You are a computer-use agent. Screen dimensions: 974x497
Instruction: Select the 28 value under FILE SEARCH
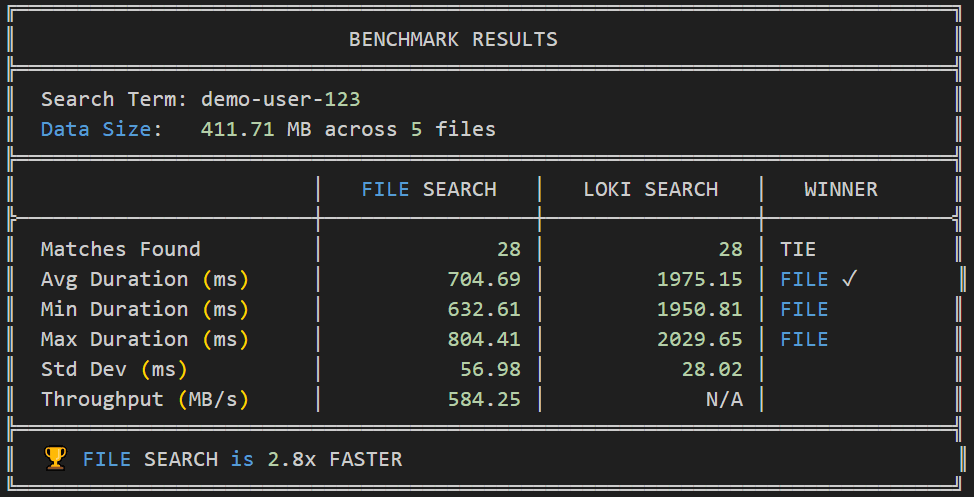[x=509, y=249]
